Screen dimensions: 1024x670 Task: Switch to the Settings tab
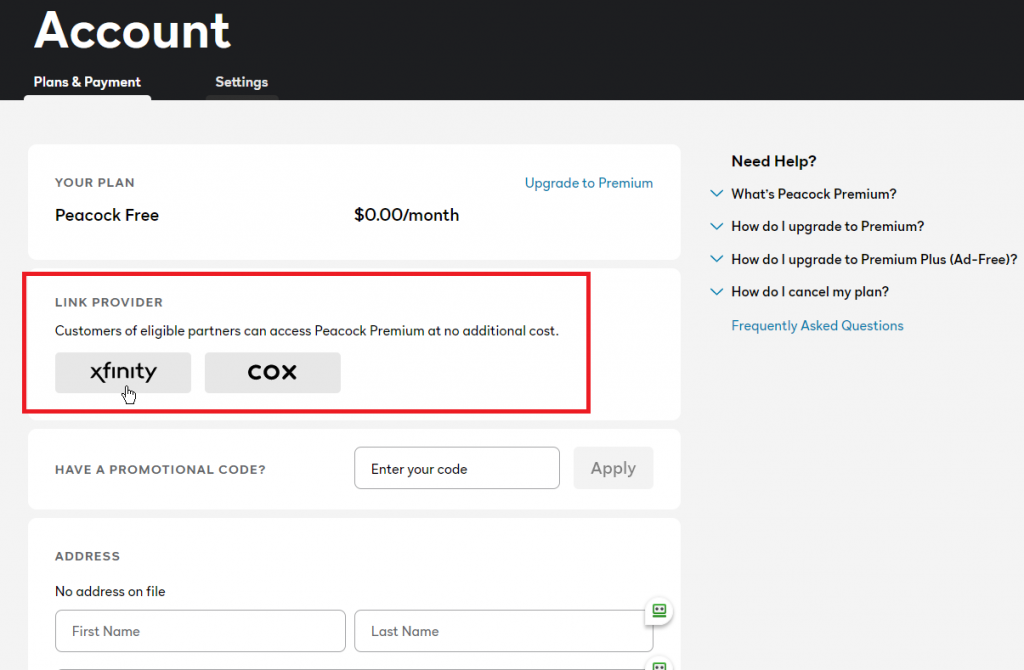click(x=242, y=82)
